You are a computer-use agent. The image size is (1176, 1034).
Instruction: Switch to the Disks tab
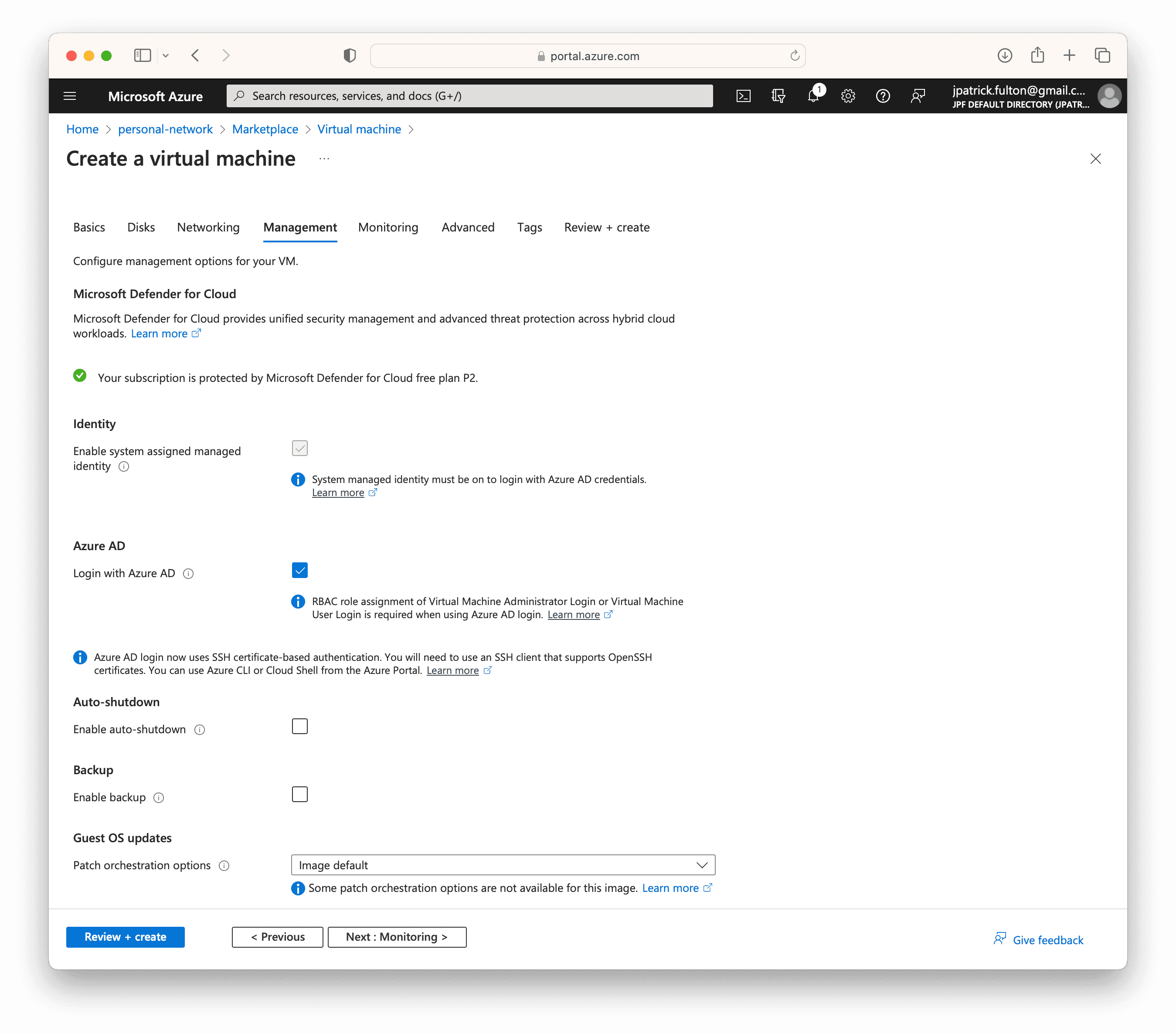(141, 227)
